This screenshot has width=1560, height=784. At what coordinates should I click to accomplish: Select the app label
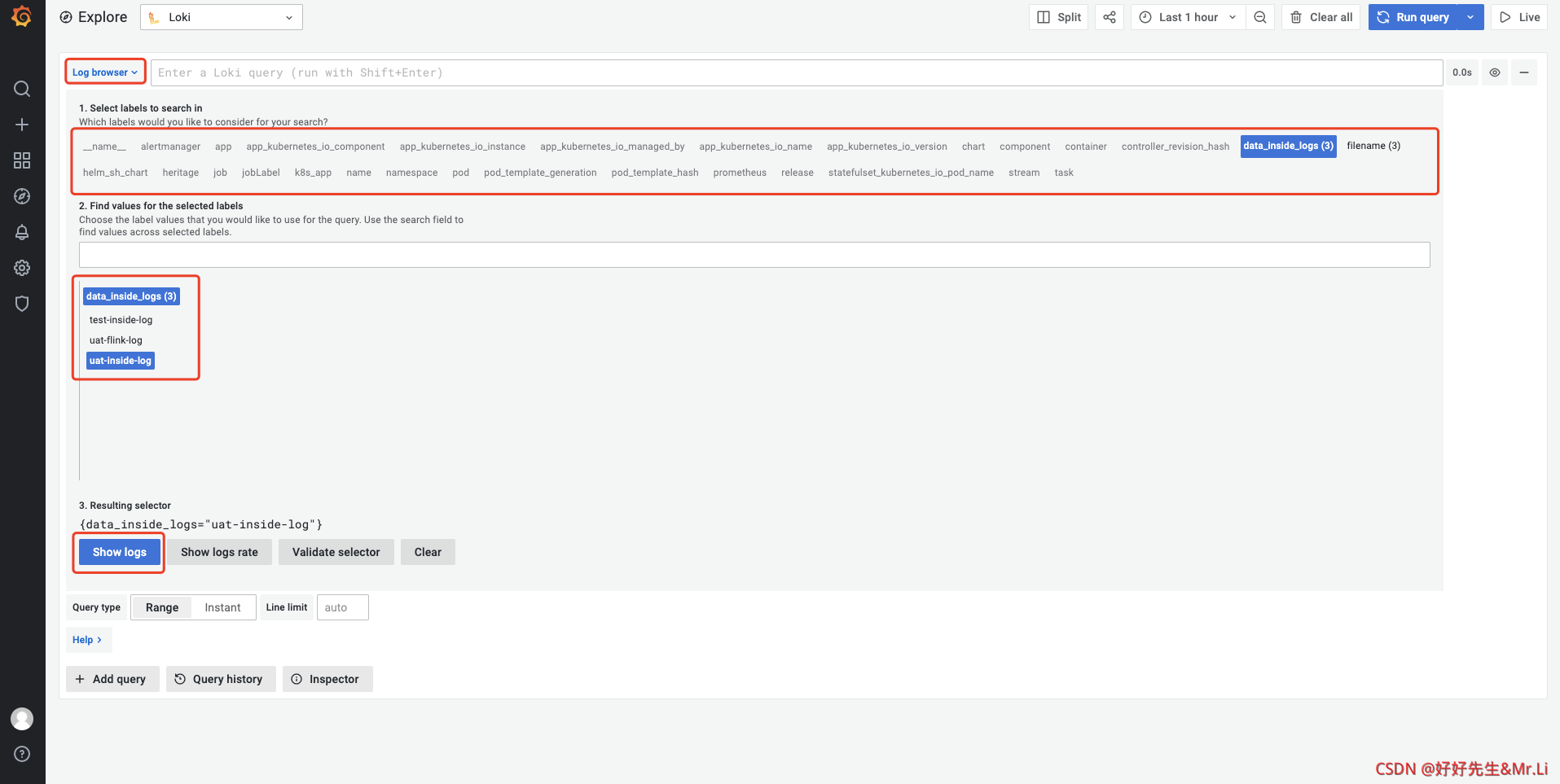223,147
